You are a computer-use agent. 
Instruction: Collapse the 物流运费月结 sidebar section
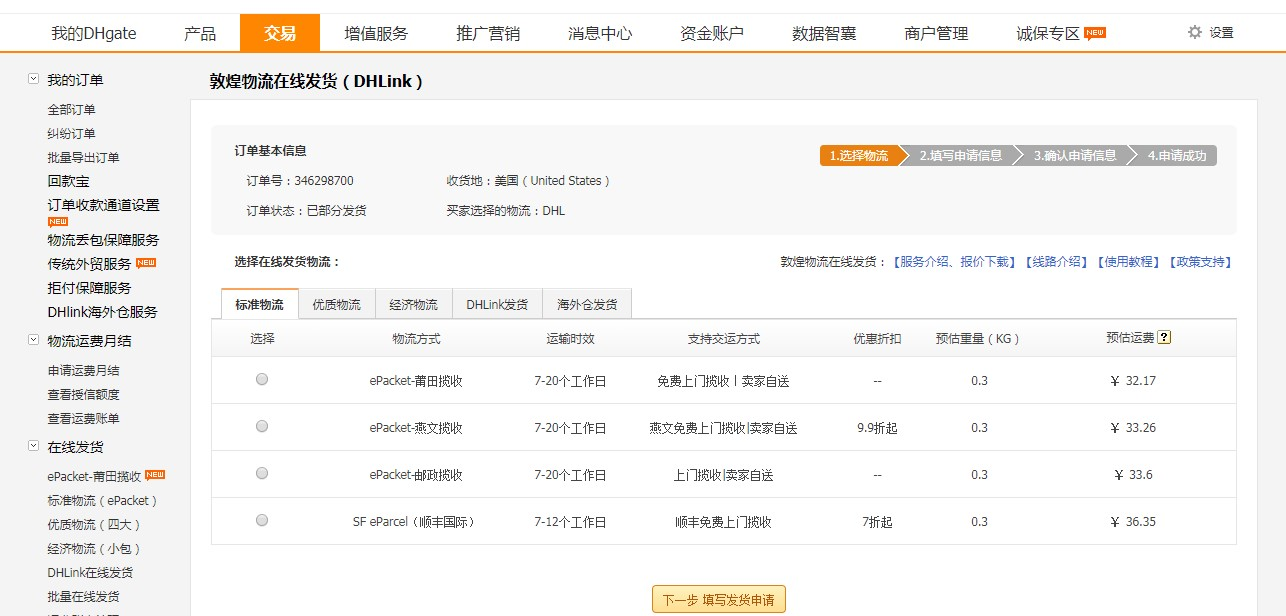33,340
